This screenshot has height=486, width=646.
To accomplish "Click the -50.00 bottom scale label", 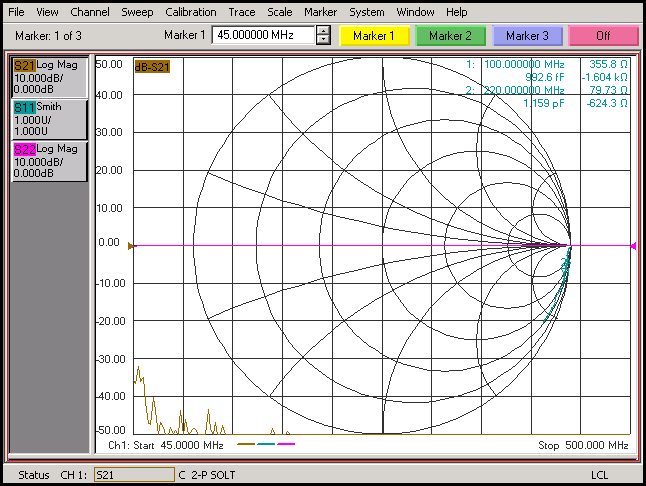I will point(110,430).
